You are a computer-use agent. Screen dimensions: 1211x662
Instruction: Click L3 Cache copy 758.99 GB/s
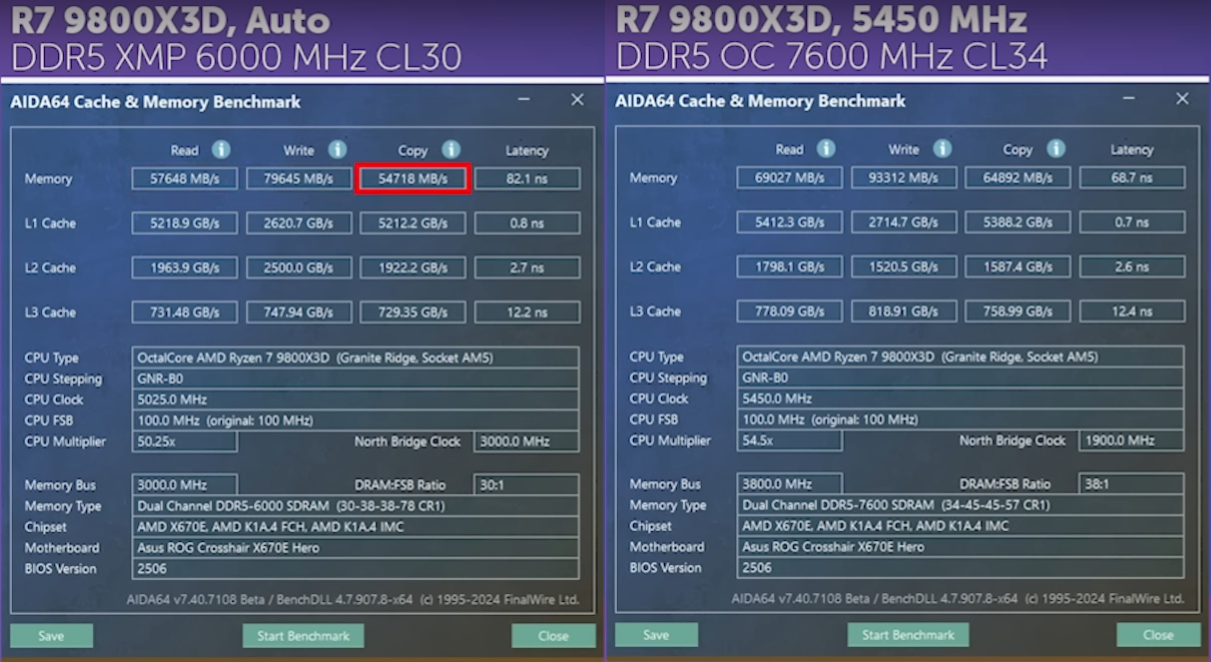coord(1017,311)
